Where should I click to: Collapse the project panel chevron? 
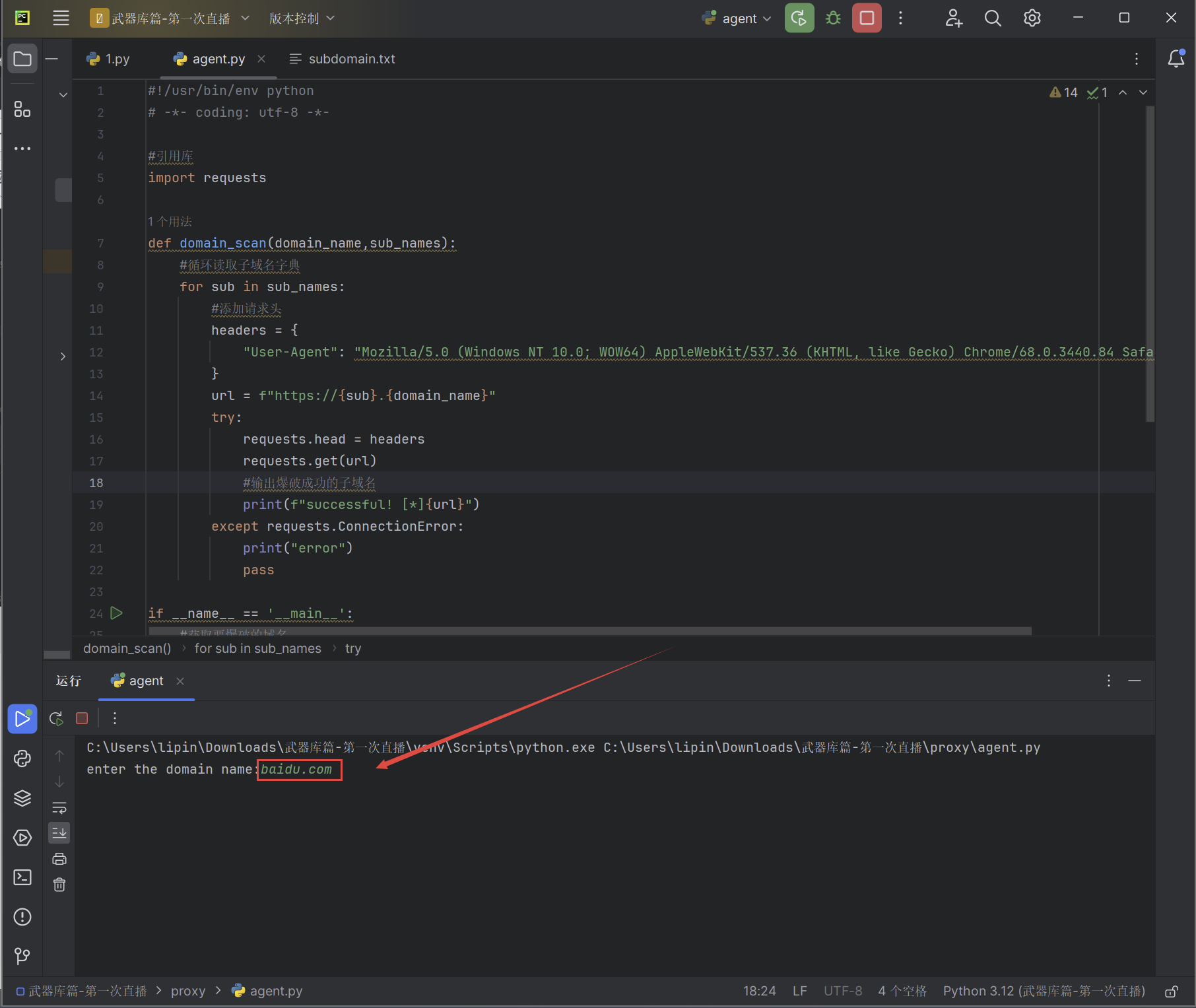coord(63,95)
